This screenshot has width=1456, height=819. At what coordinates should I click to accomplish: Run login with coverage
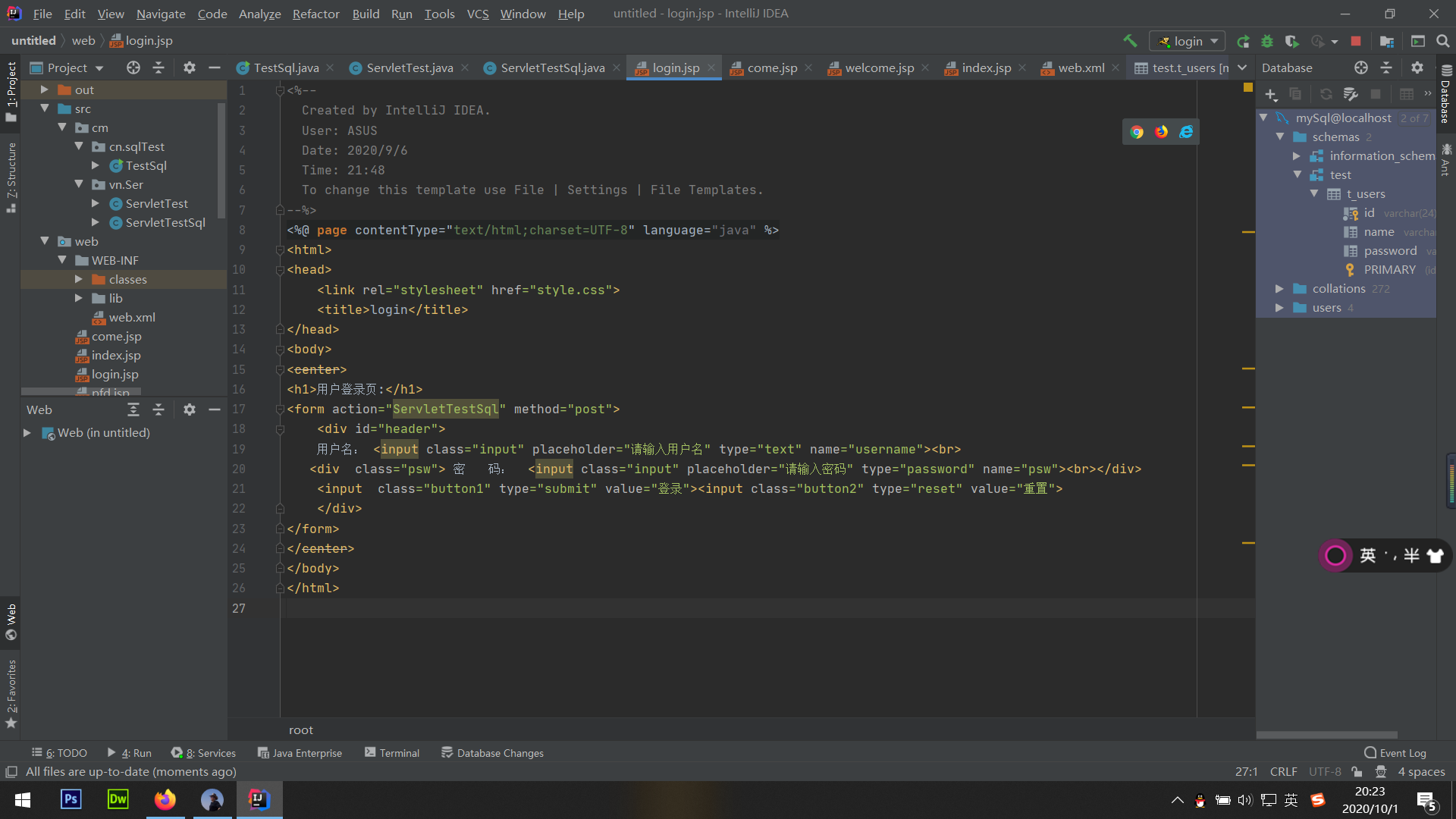tap(1292, 41)
